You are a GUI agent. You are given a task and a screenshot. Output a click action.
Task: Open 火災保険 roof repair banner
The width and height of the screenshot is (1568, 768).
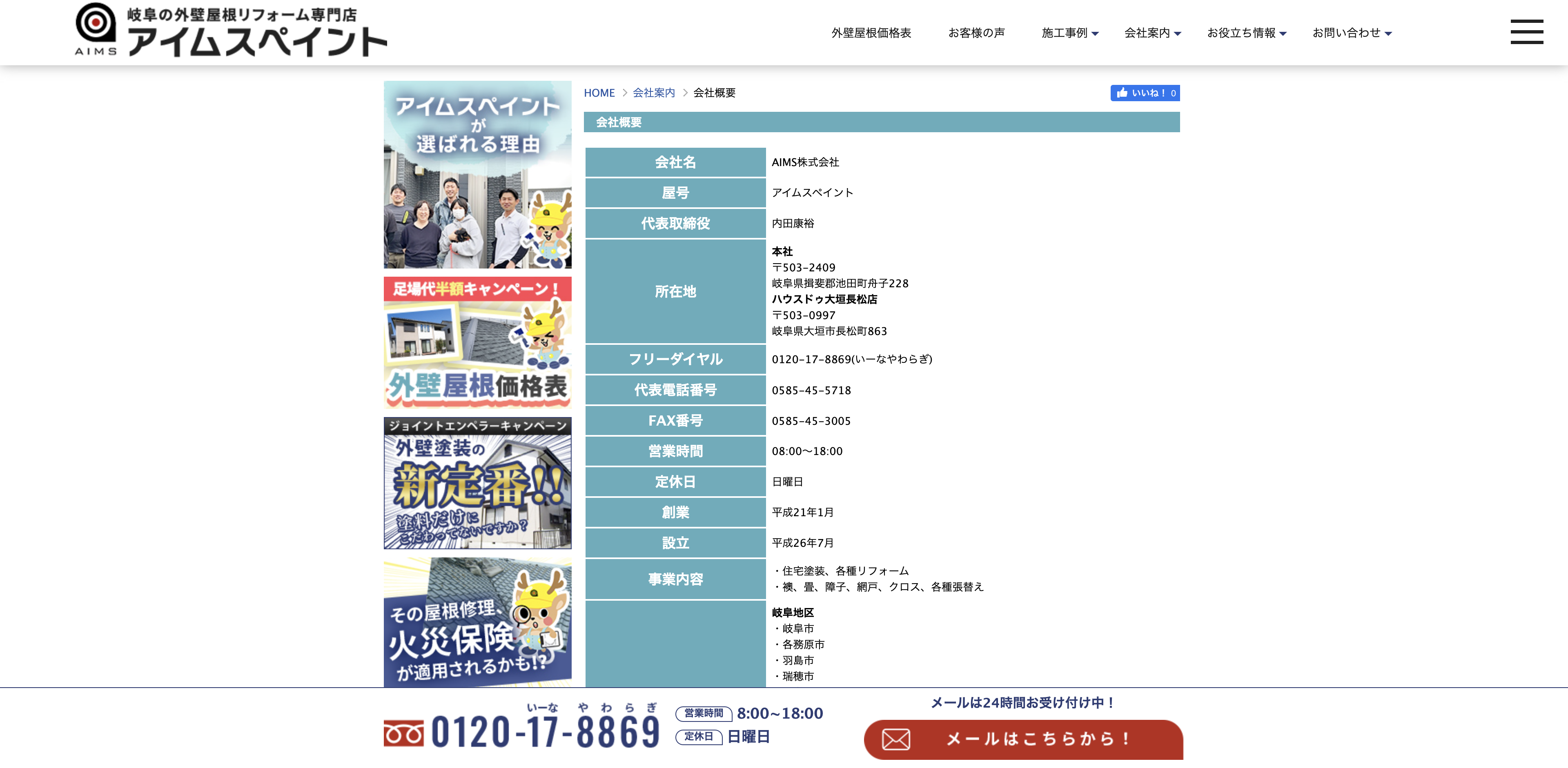(477, 623)
